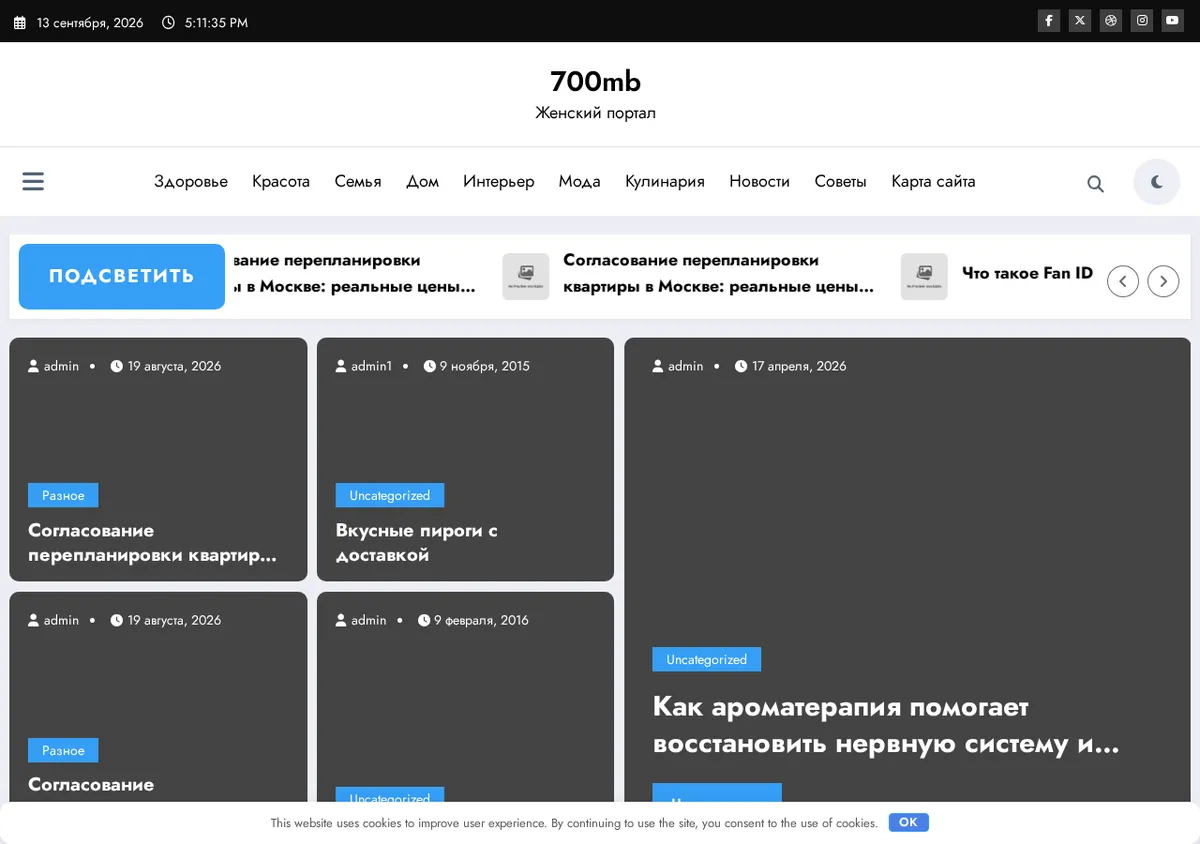
Task: Toggle dark mode with moon button
Action: (x=1157, y=182)
